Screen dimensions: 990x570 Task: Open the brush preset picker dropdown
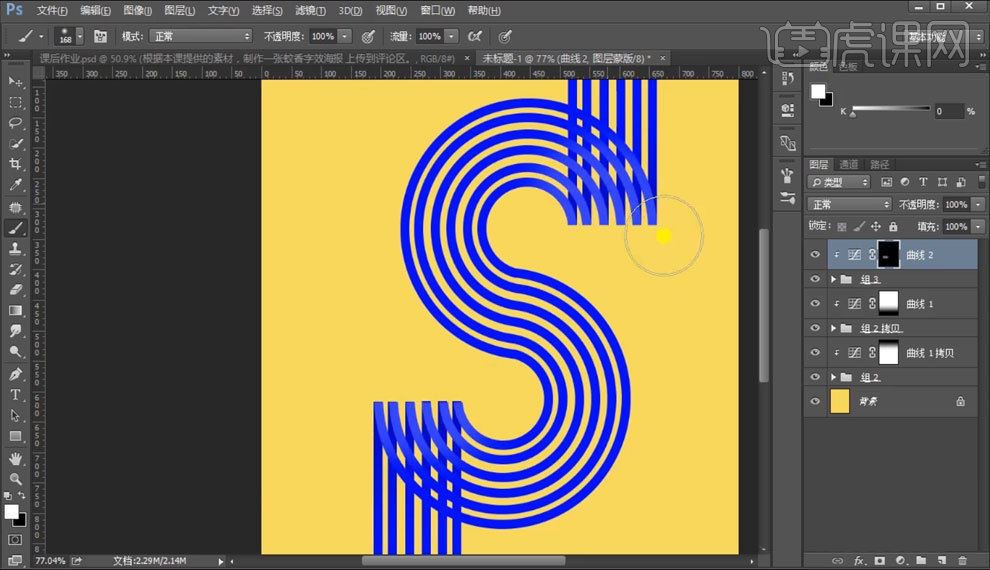(80, 37)
